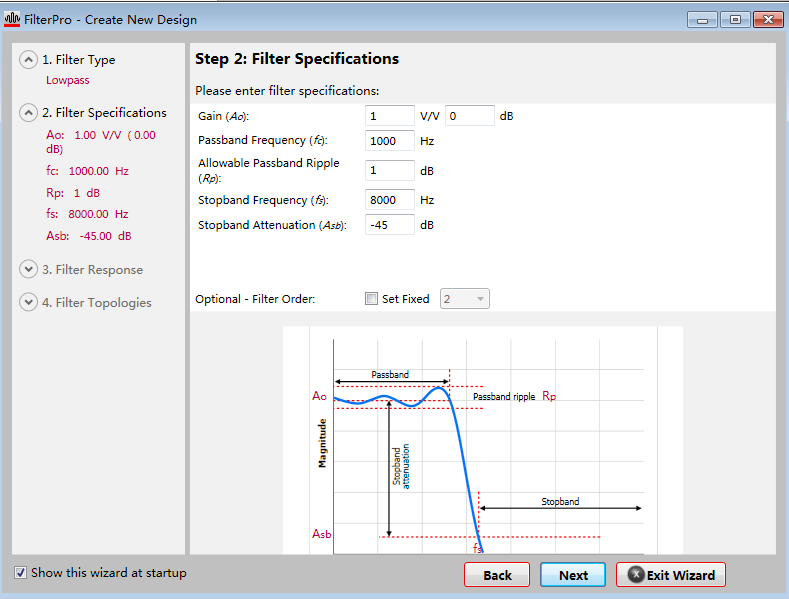The height and width of the screenshot is (599, 789).
Task: Collapse the 1. Filter Type section
Action: tap(28, 60)
